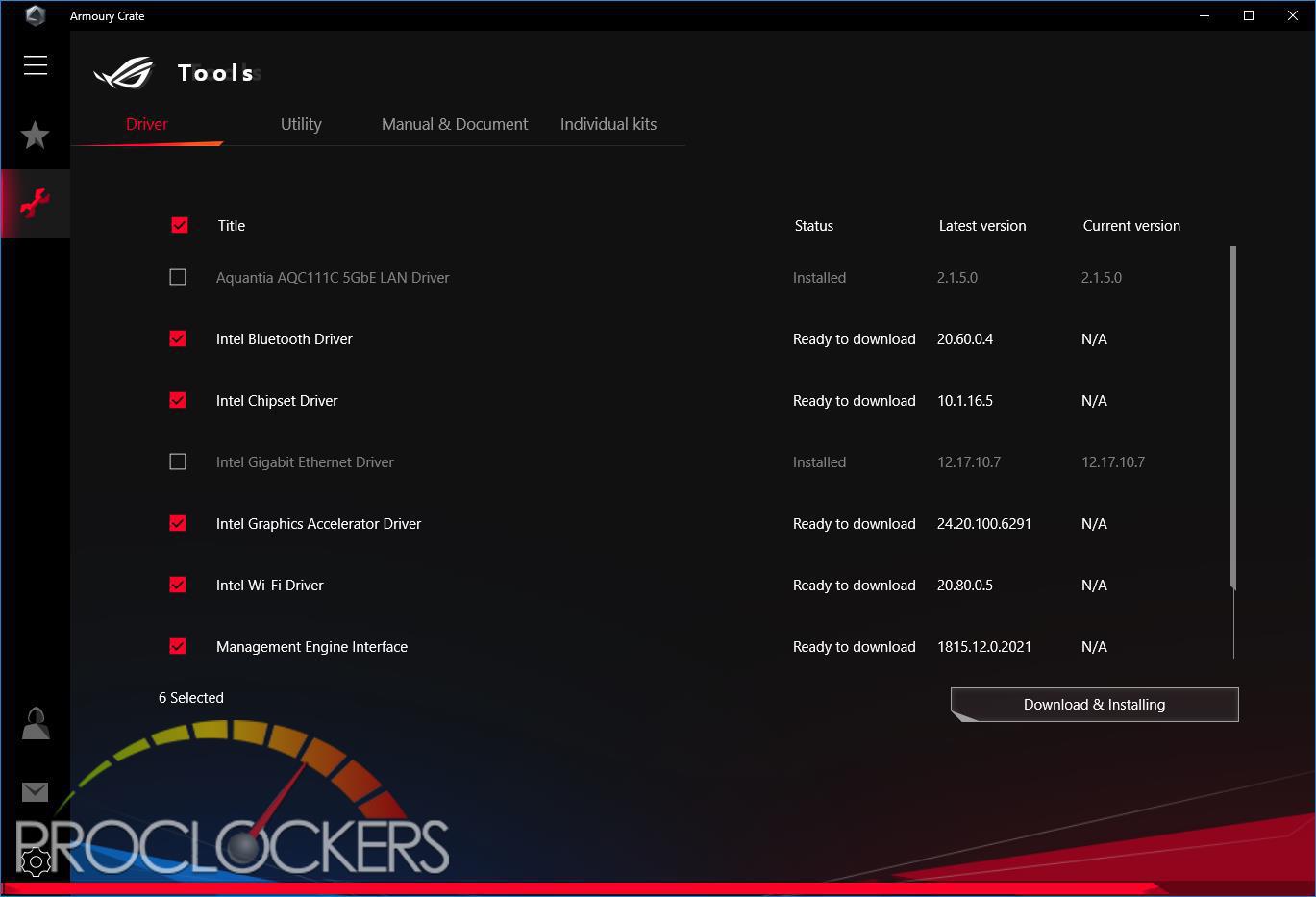Click latest version 20.80.0.5
The image size is (1316, 897).
965,586
